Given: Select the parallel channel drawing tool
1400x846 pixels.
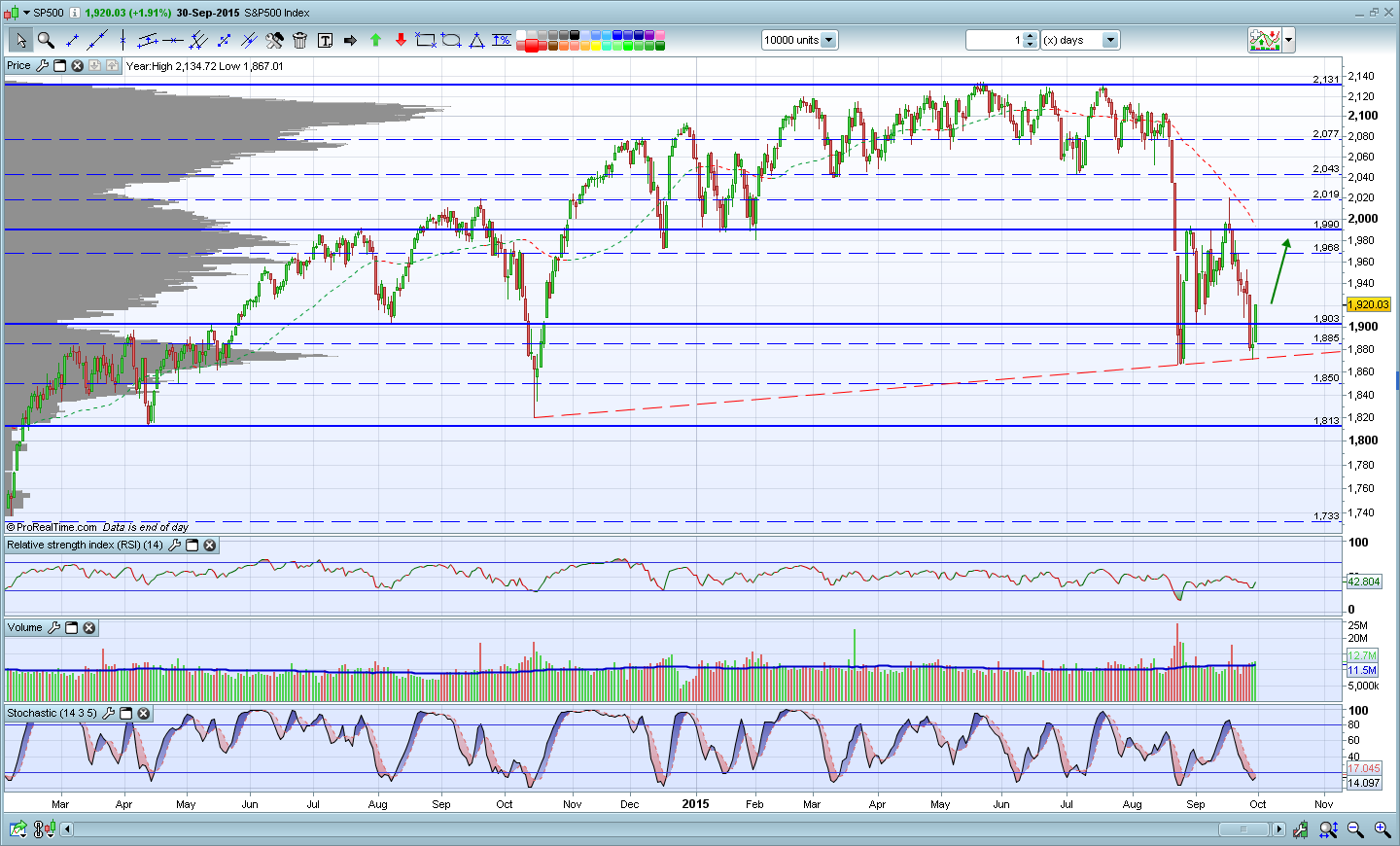Looking at the screenshot, I should 148,40.
